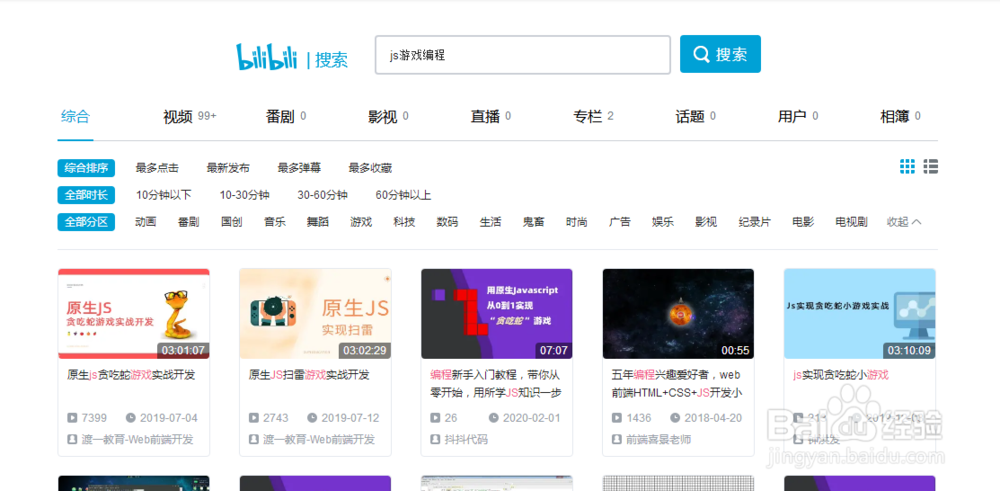Filter by 鬼畜 category
1000x491 pixels.
[533, 222]
